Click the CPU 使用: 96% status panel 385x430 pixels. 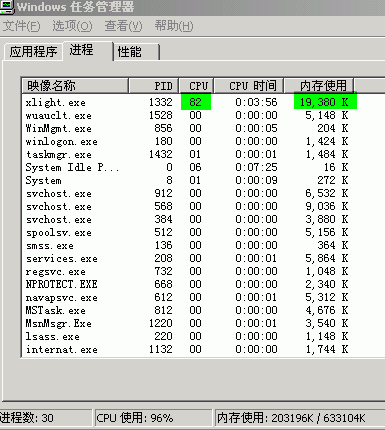153,418
